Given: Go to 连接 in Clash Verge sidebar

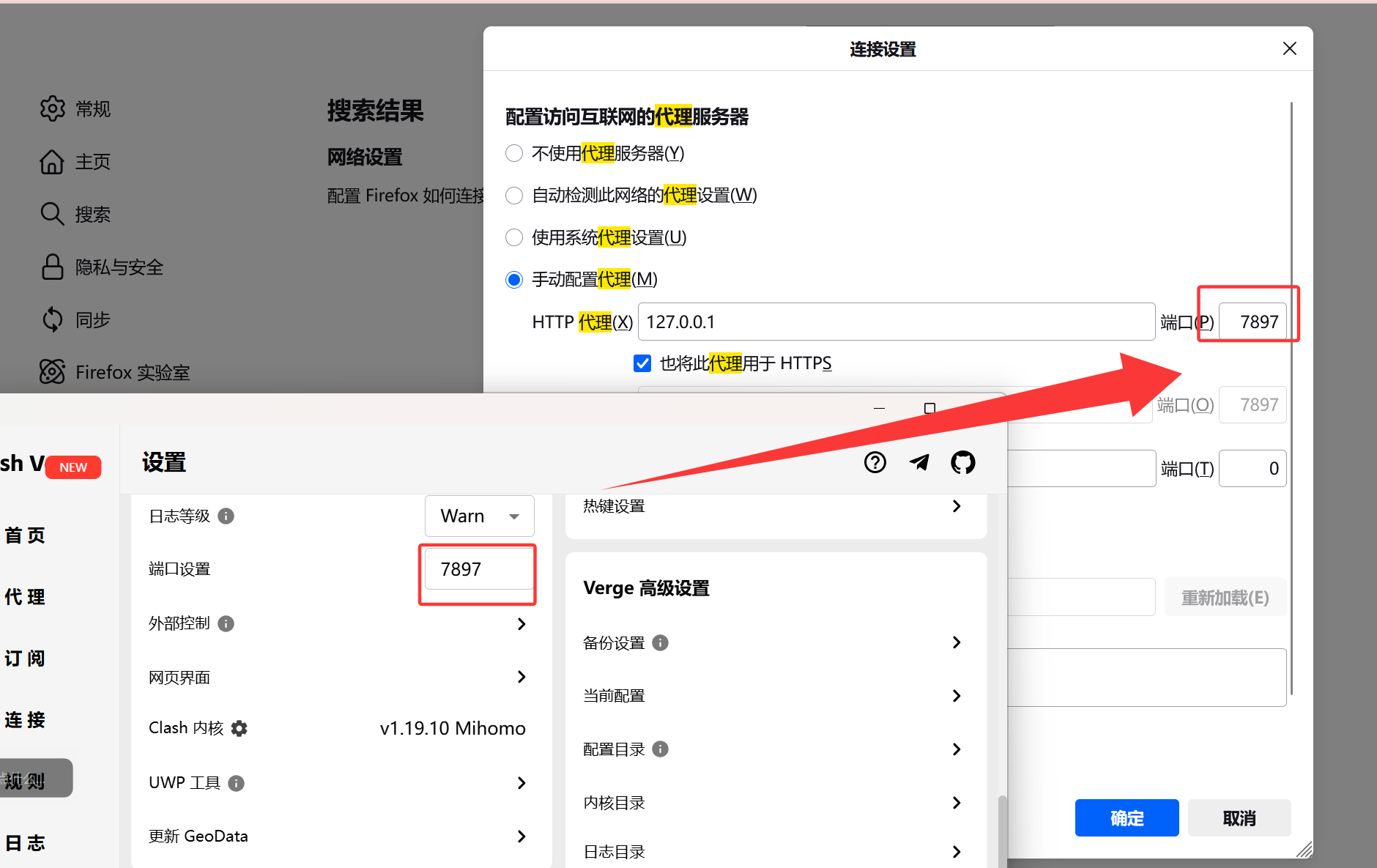Looking at the screenshot, I should [25, 720].
